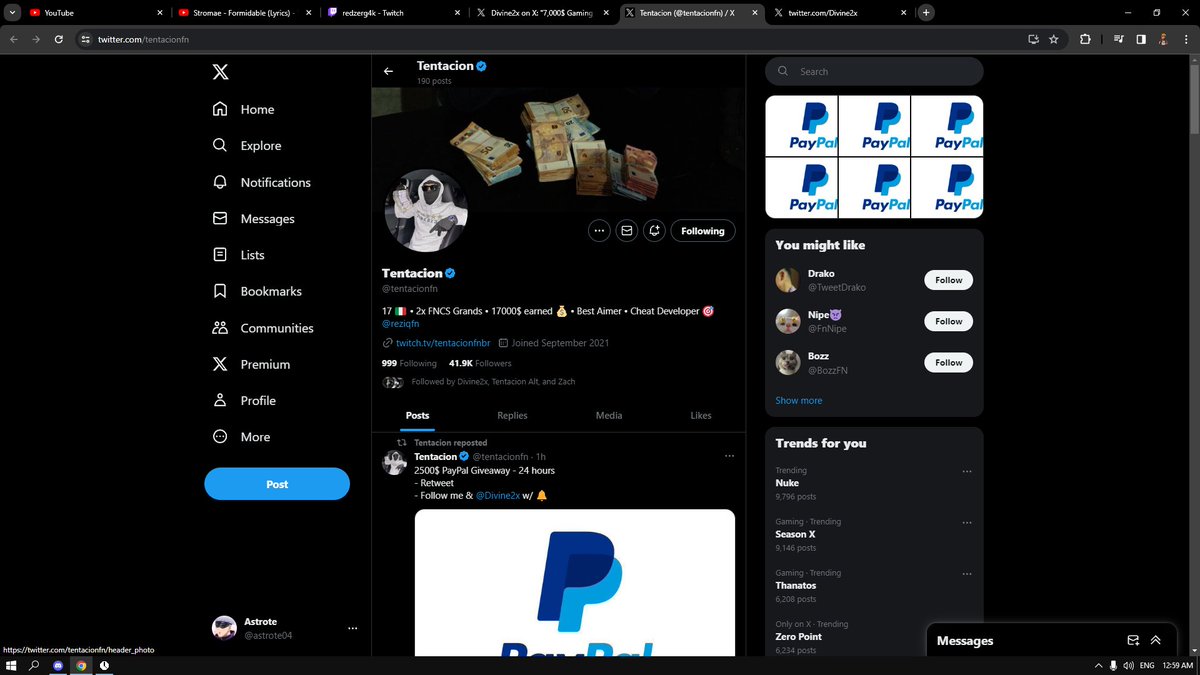
Task: Switch to the YouTube browser tab
Action: click(x=95, y=13)
